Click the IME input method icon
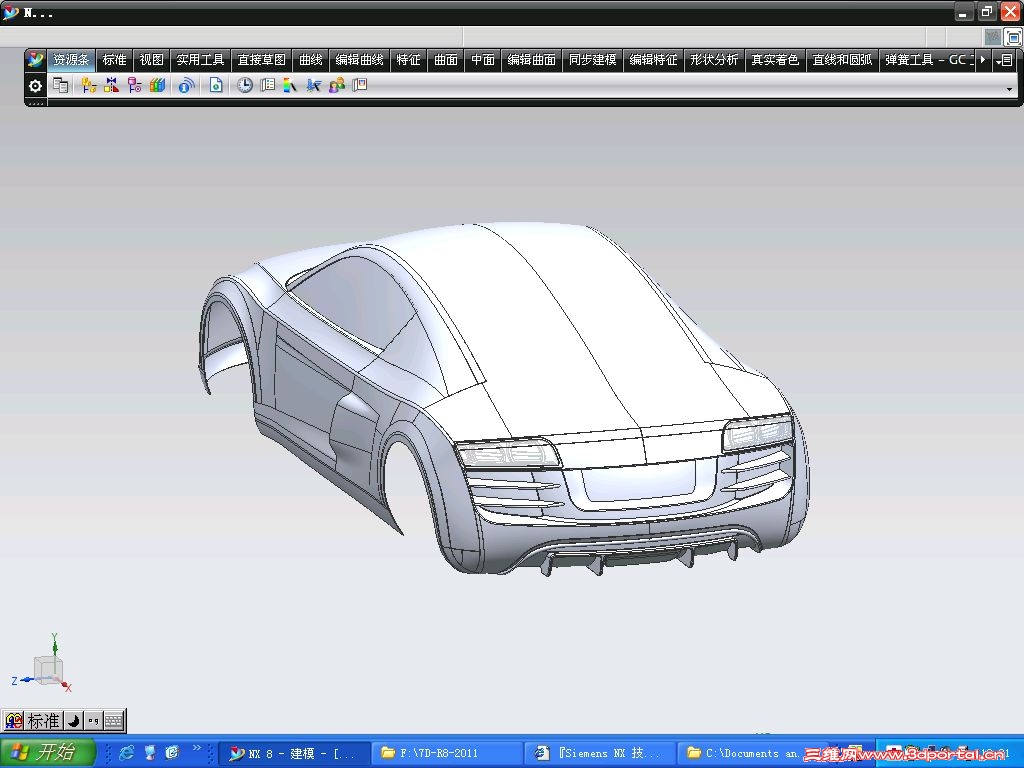 (x=14, y=721)
